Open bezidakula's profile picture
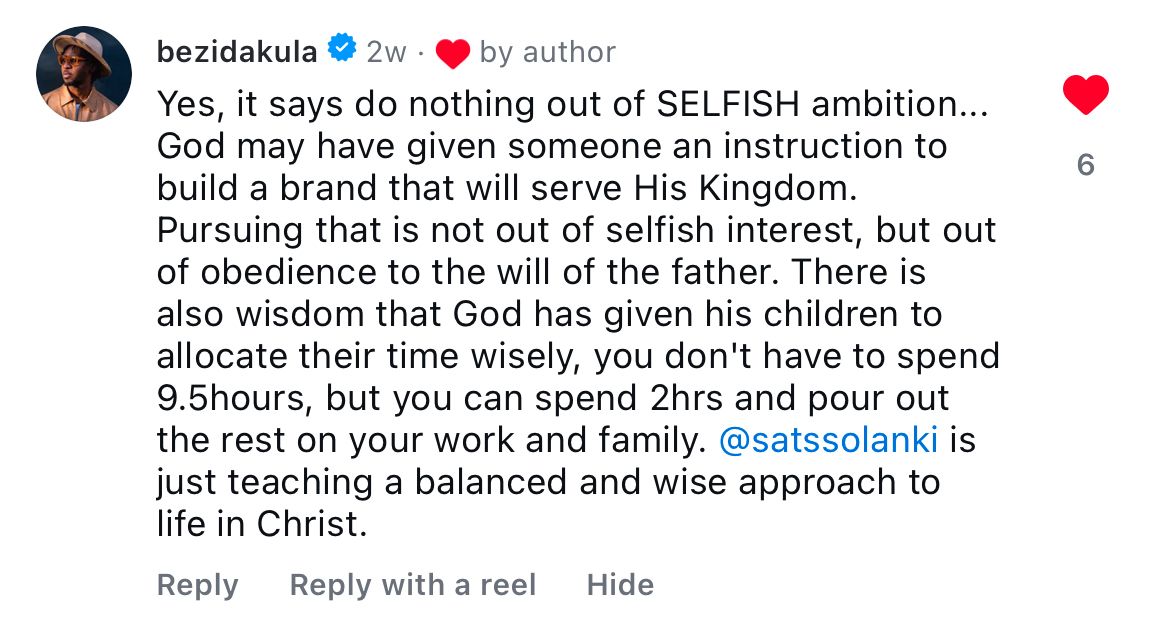This screenshot has width=1170, height=621. tap(84, 74)
